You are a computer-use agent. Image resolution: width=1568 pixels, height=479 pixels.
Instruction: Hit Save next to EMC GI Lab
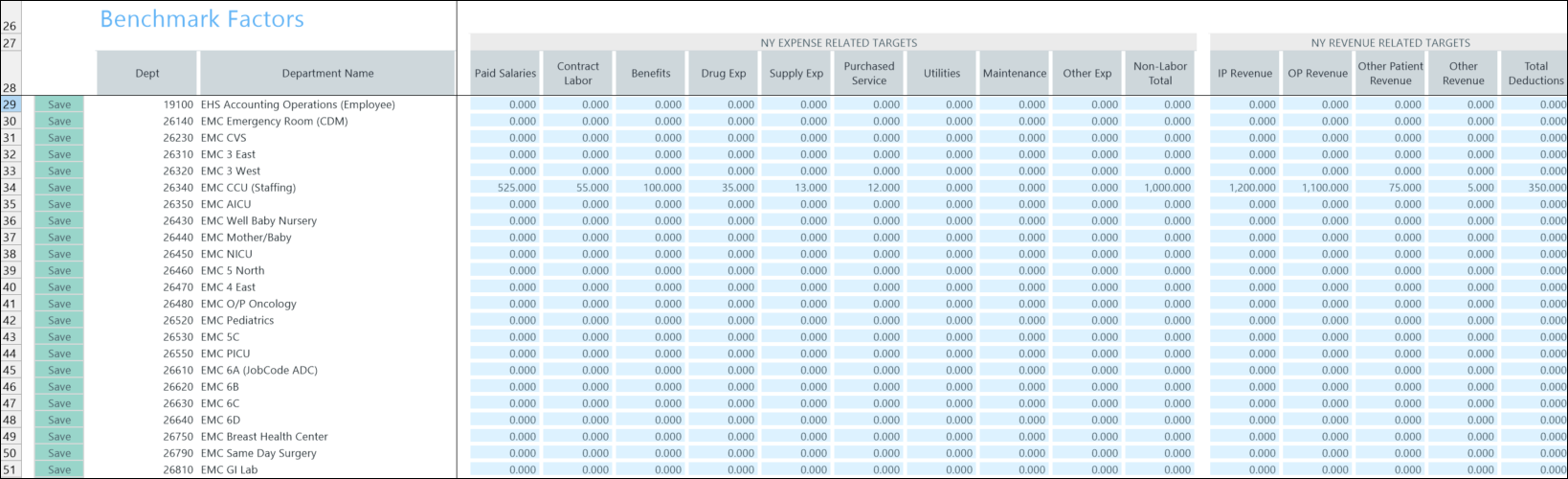(x=59, y=469)
